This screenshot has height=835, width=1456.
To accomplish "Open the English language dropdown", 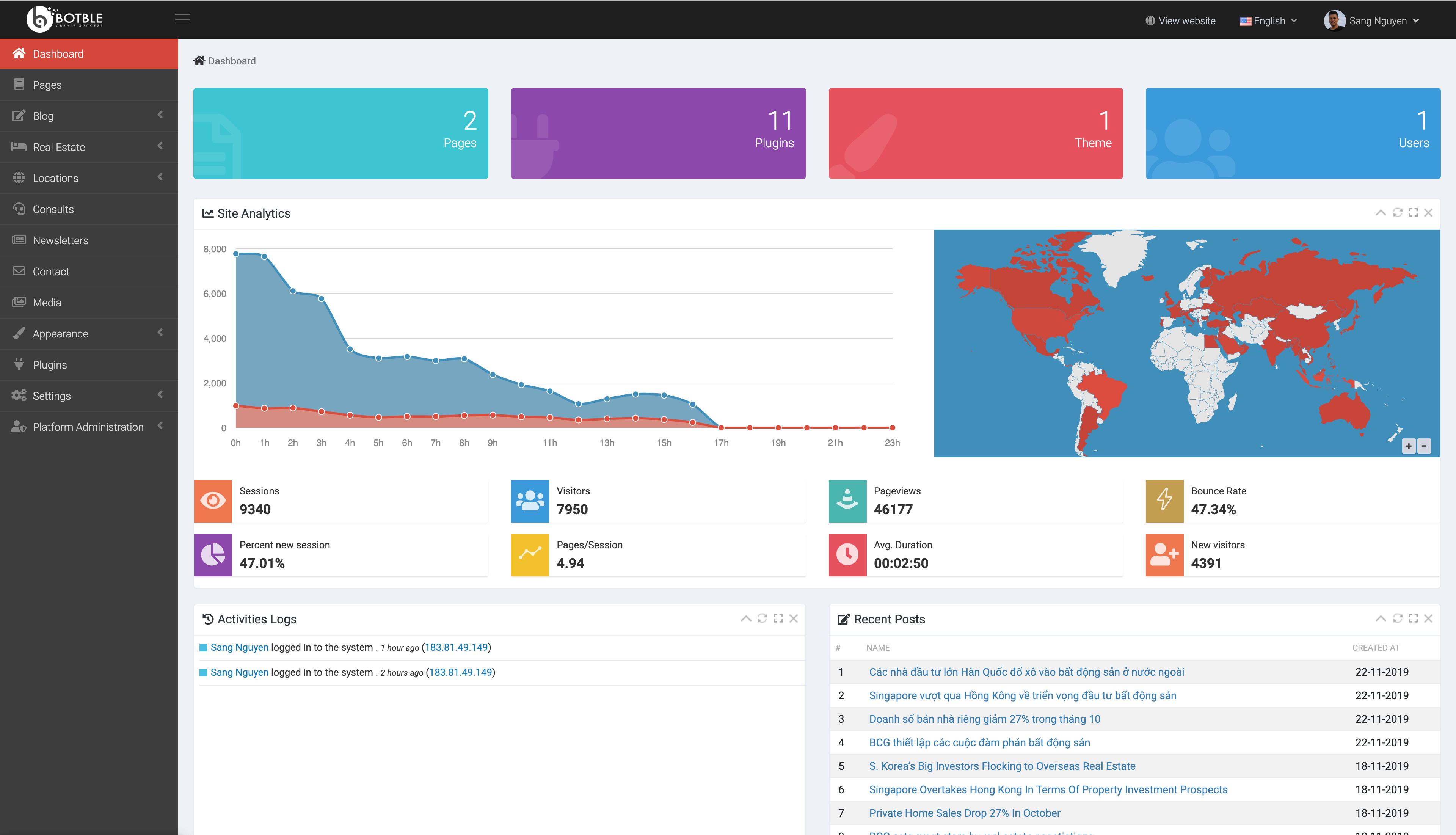I will pyautogui.click(x=1267, y=20).
